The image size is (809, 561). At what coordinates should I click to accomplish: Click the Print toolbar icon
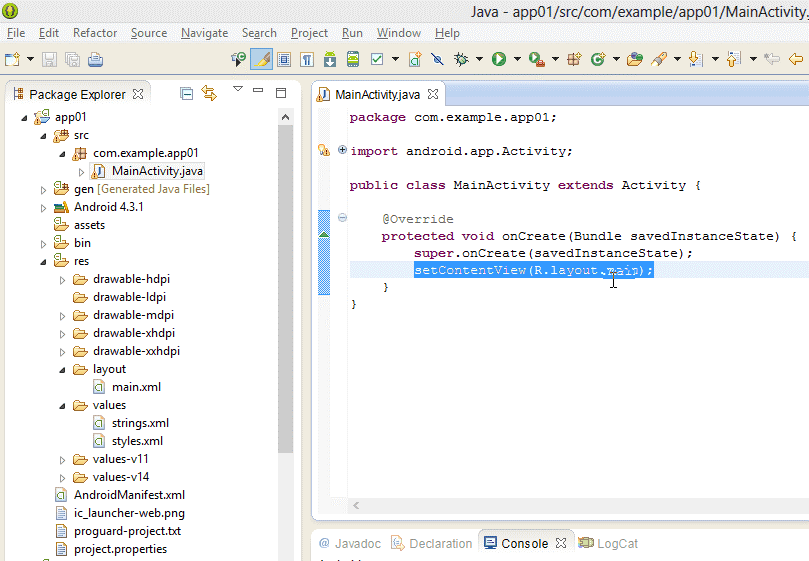click(x=95, y=59)
